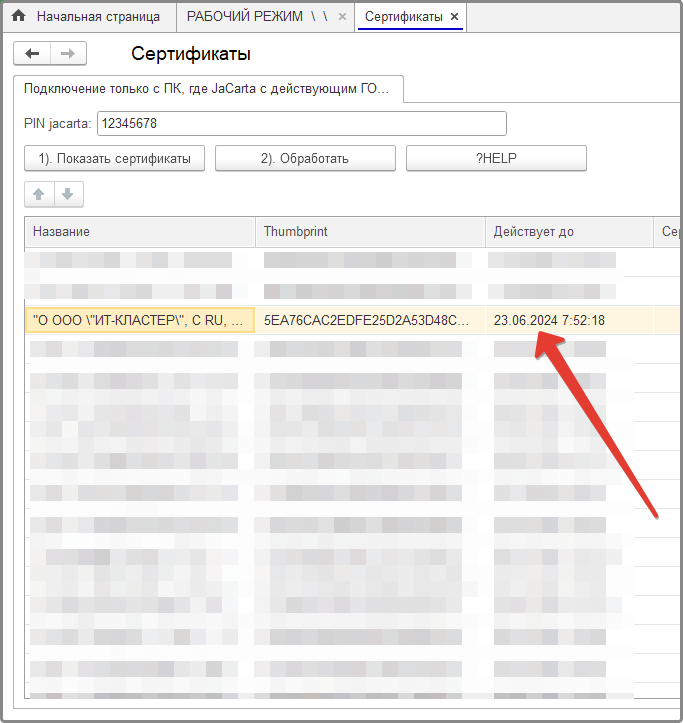Image resolution: width=683 pixels, height=723 pixels.
Task: Open the Подключение только с ПК page tab
Action: tap(208, 89)
